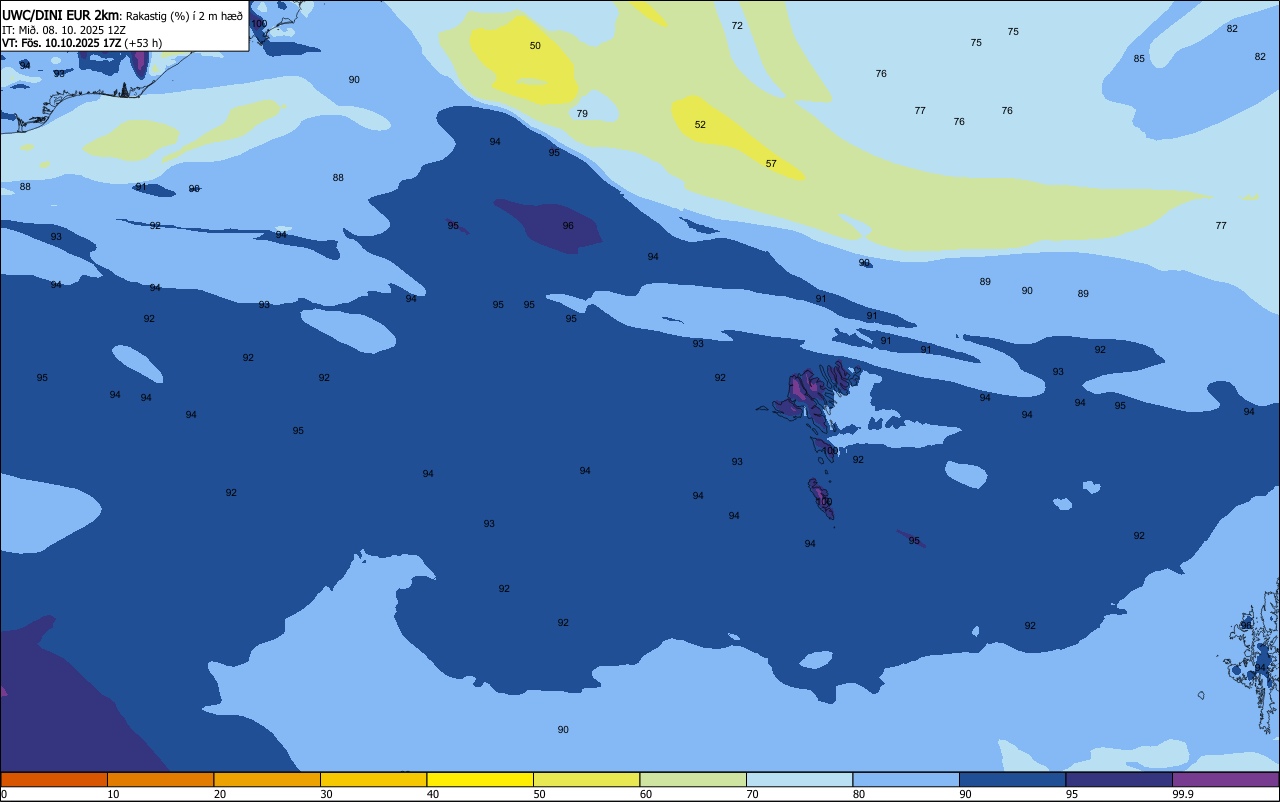Select the humidity value 52 on map
The image size is (1280, 802).
point(700,125)
